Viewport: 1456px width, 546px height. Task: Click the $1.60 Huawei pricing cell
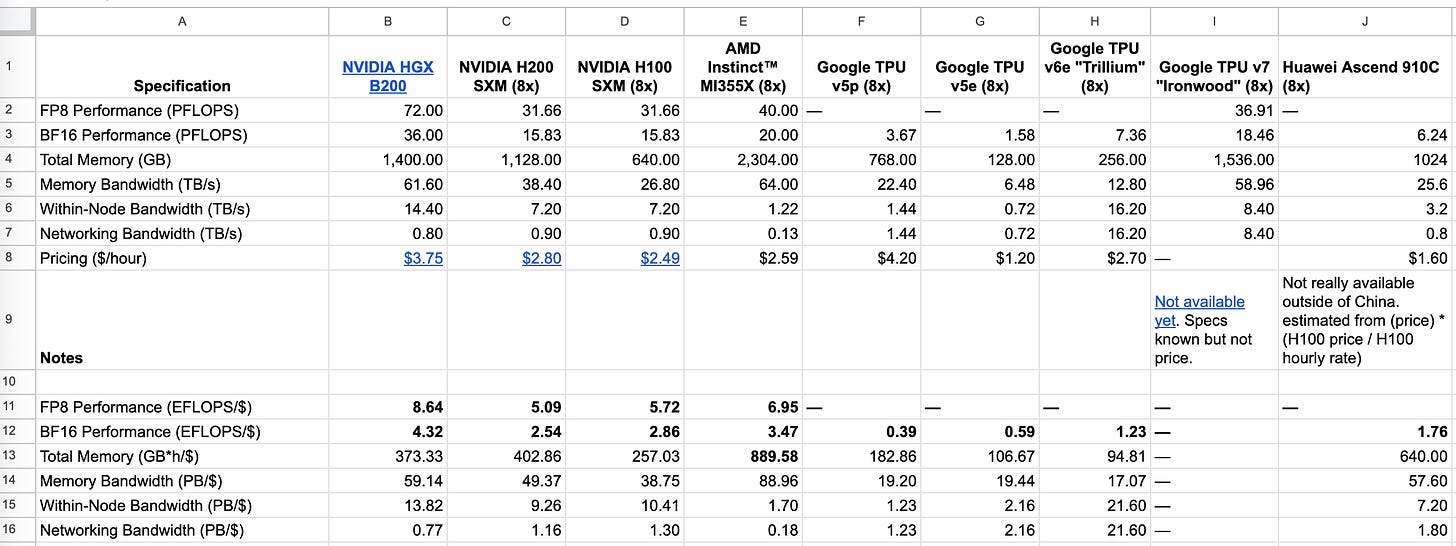pyautogui.click(x=1367, y=258)
